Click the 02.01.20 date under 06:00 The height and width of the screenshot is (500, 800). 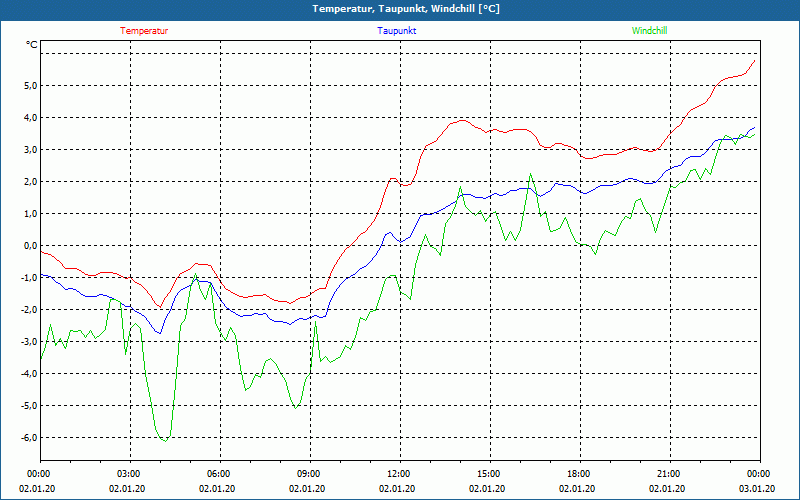217,489
